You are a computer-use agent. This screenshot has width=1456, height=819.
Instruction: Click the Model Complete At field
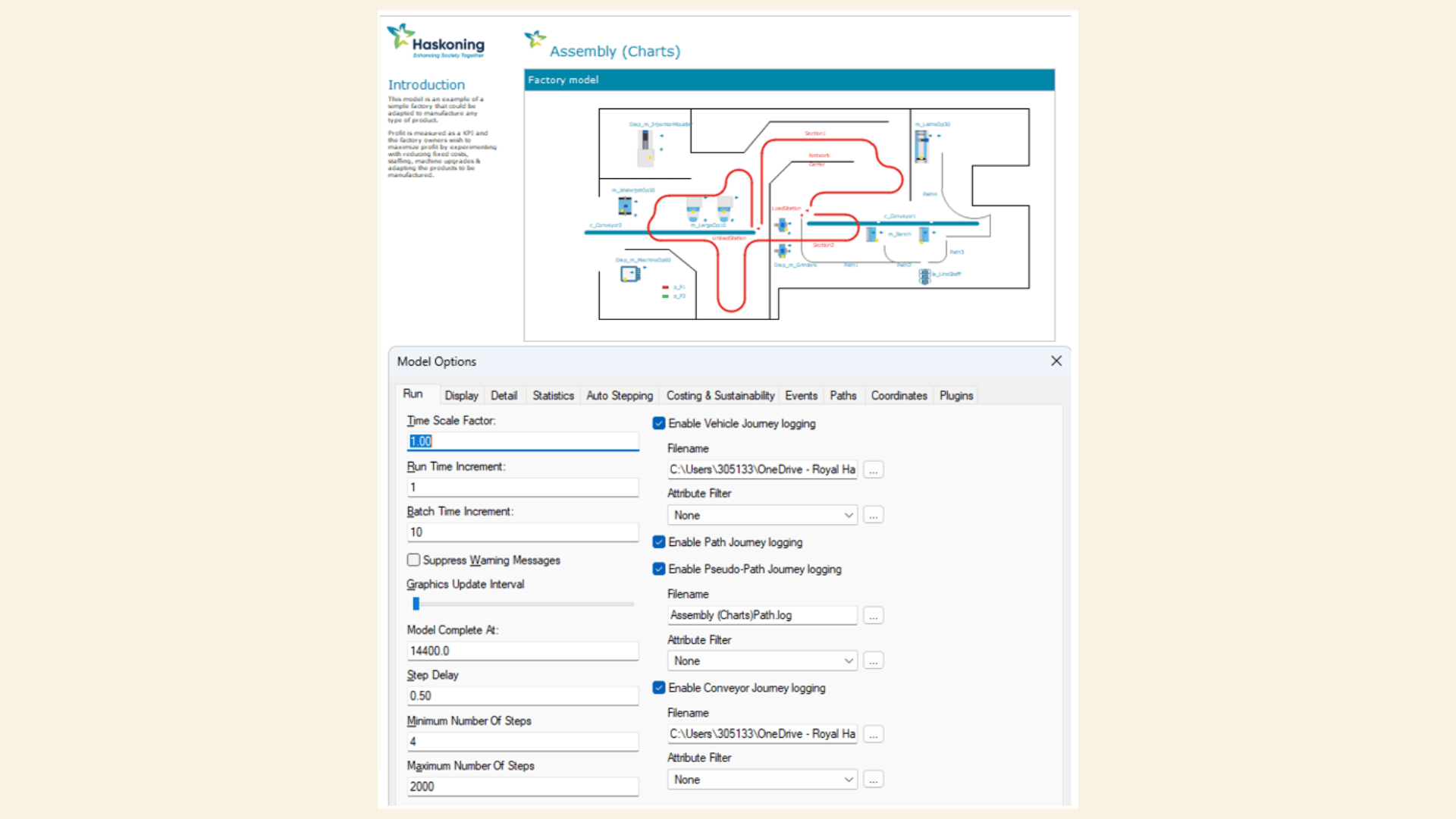pyautogui.click(x=522, y=651)
